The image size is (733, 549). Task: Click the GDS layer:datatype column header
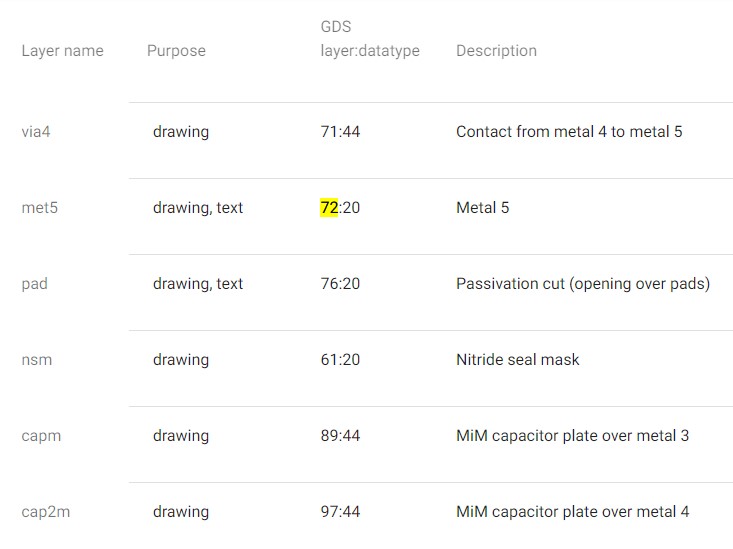pos(370,39)
